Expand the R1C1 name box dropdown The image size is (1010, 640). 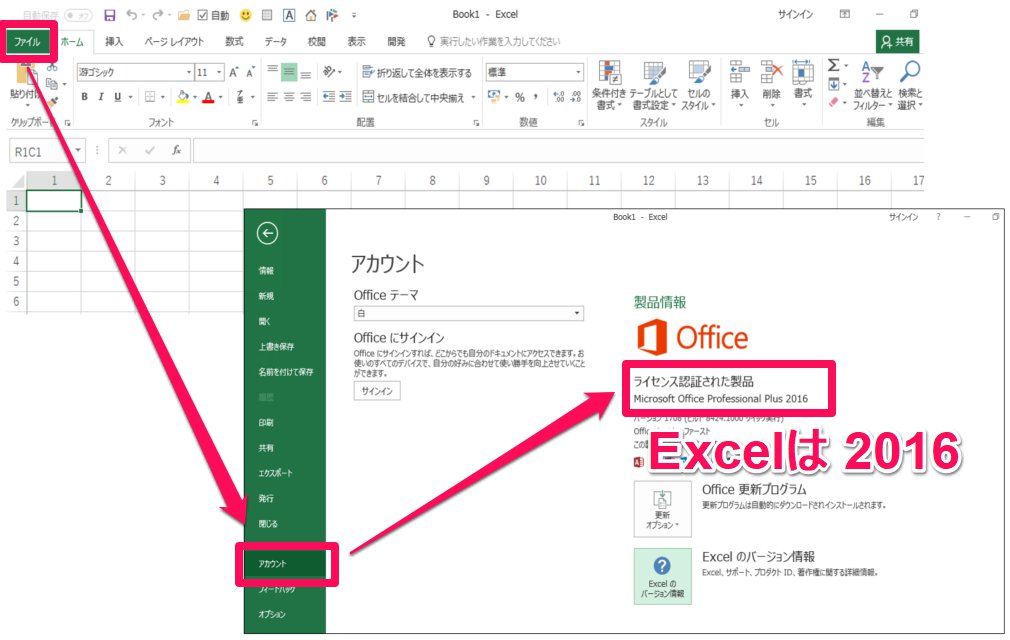point(77,151)
